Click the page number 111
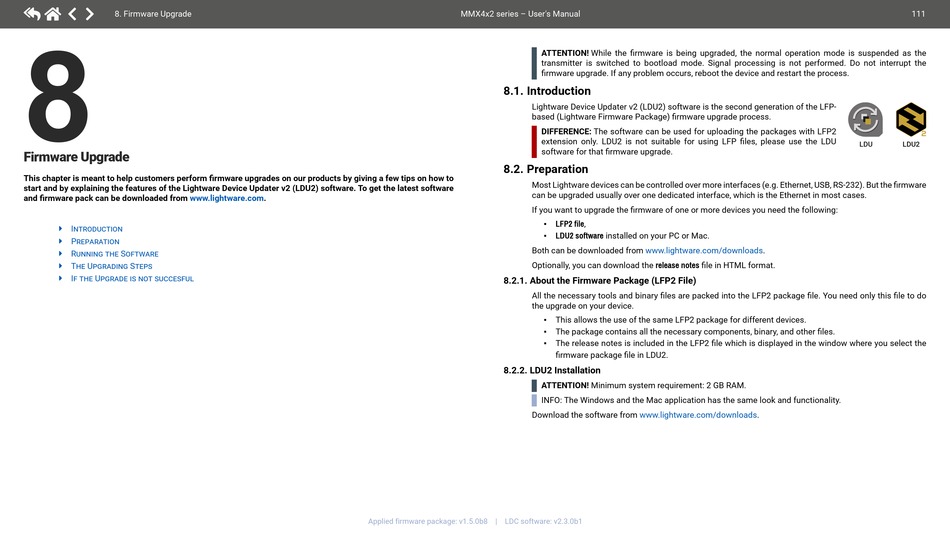Viewport: 950px width, 533px height. click(918, 14)
